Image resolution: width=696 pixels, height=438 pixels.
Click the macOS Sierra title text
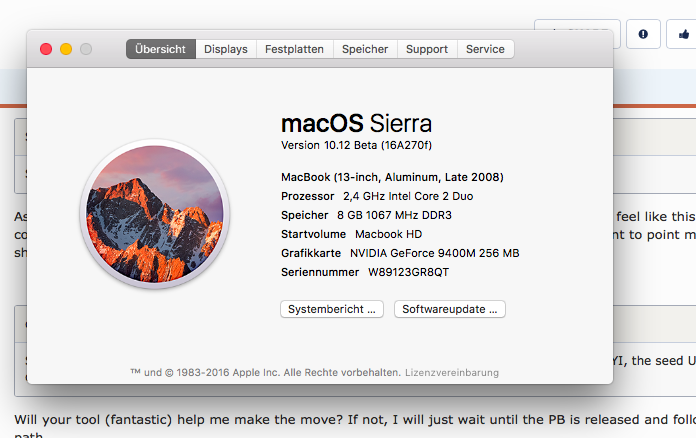pyautogui.click(x=356, y=123)
